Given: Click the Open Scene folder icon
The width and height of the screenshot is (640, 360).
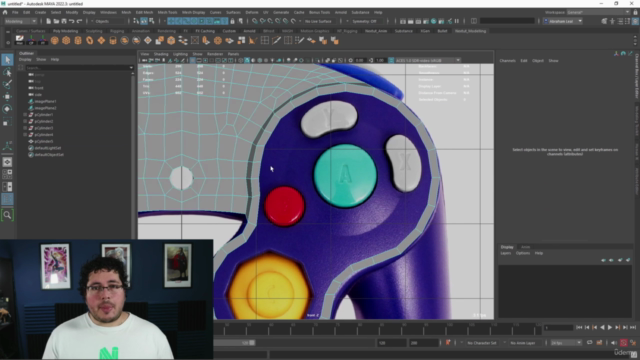Looking at the screenshot, I should (56, 21).
